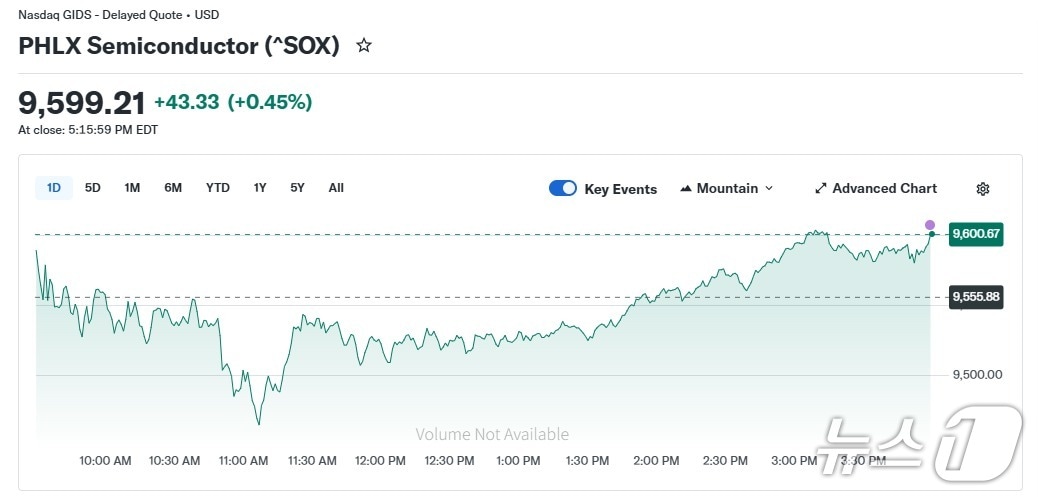This screenshot has width=1038, height=497.
Task: Switch to the 5D range tab
Action: (x=92, y=187)
